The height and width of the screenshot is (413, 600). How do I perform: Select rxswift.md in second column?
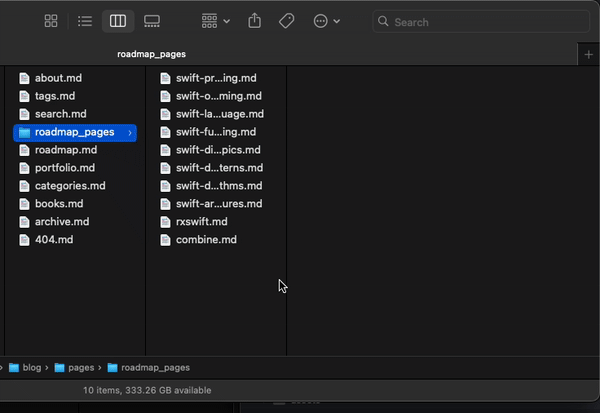(201, 222)
